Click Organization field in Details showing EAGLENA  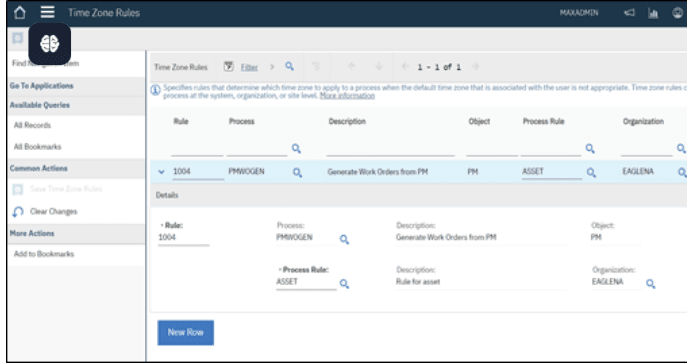point(617,282)
